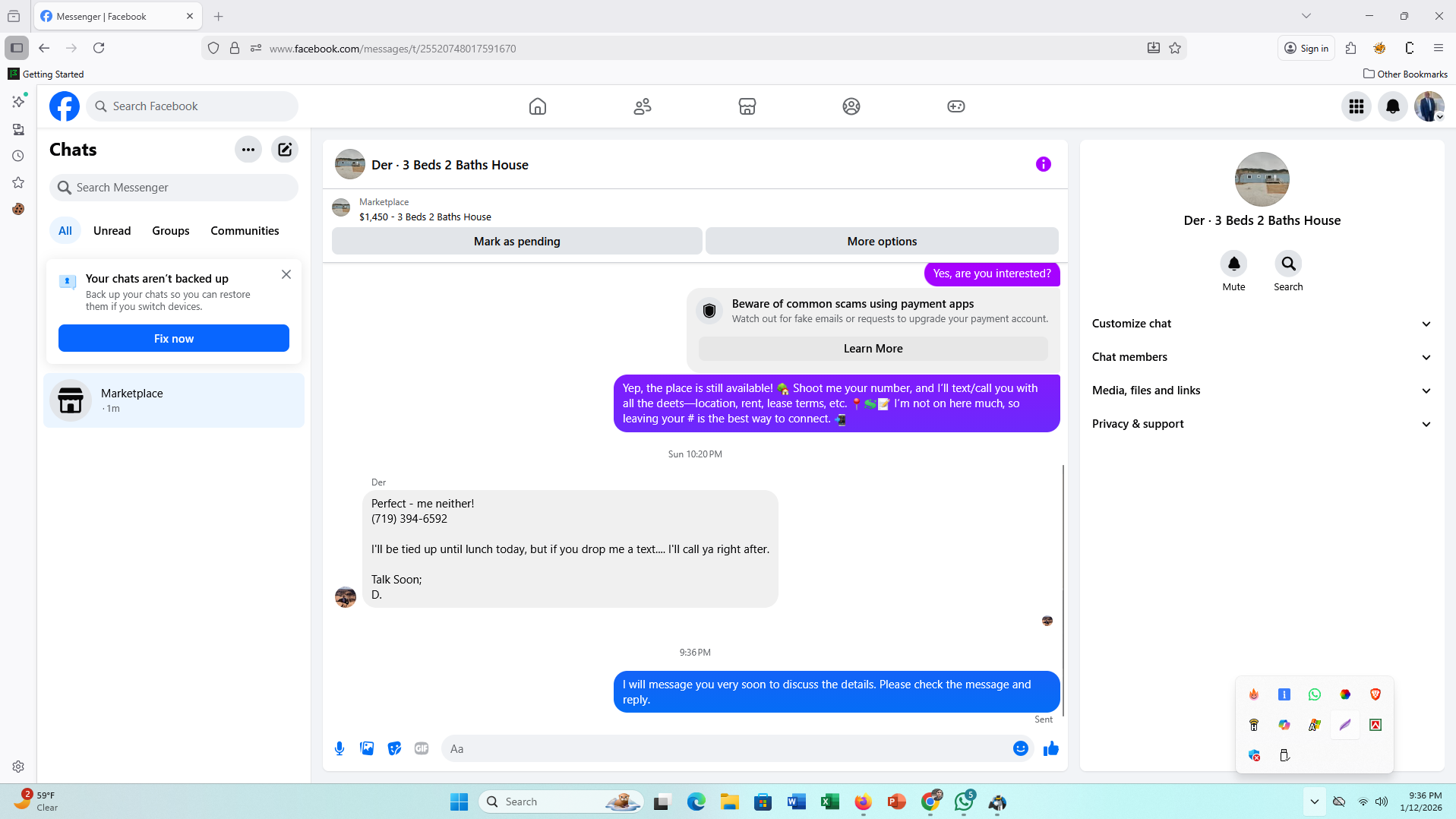Open Word from taskbar

click(x=796, y=802)
